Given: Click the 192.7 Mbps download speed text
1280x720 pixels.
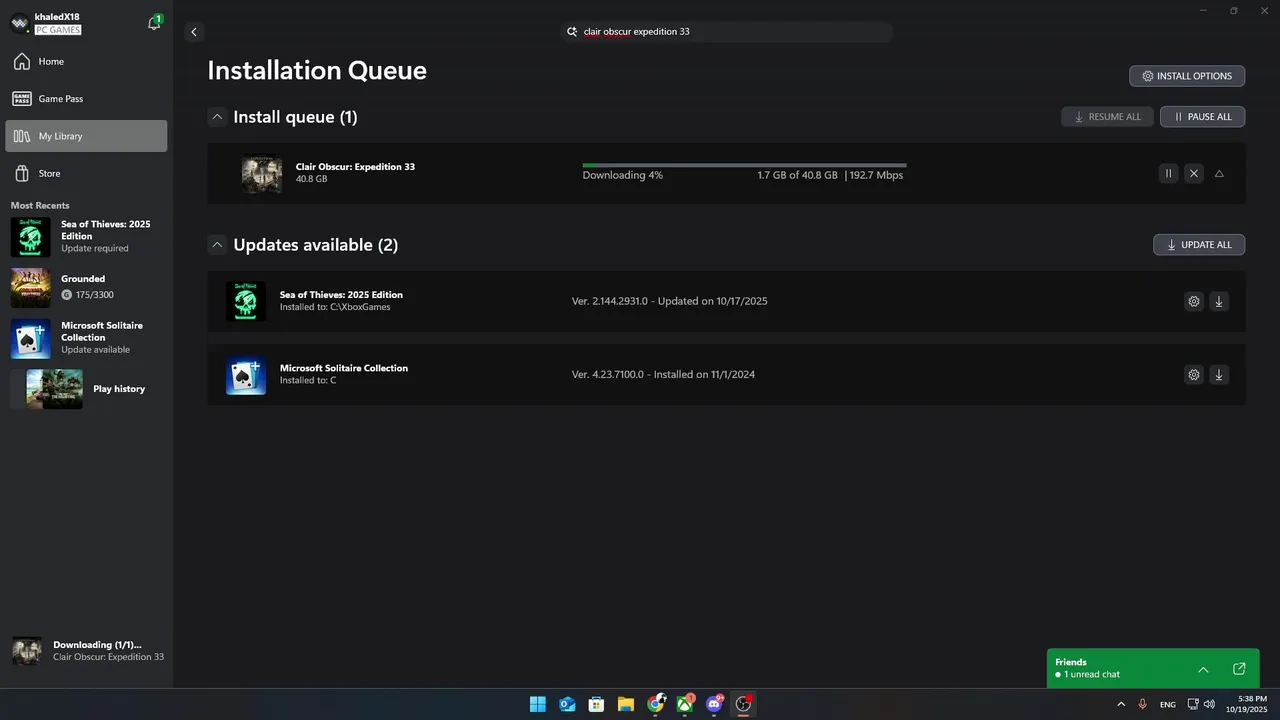Looking at the screenshot, I should (x=876, y=175).
